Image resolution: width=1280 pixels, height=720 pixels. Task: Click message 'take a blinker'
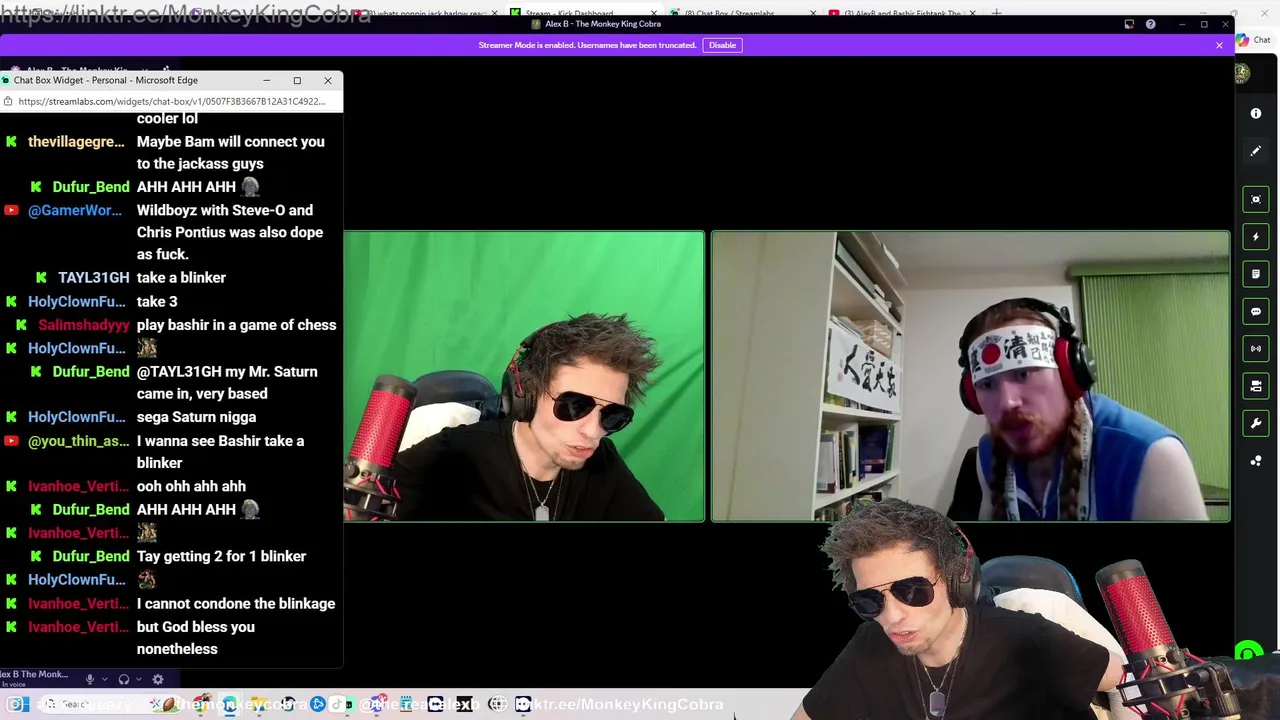(x=181, y=278)
